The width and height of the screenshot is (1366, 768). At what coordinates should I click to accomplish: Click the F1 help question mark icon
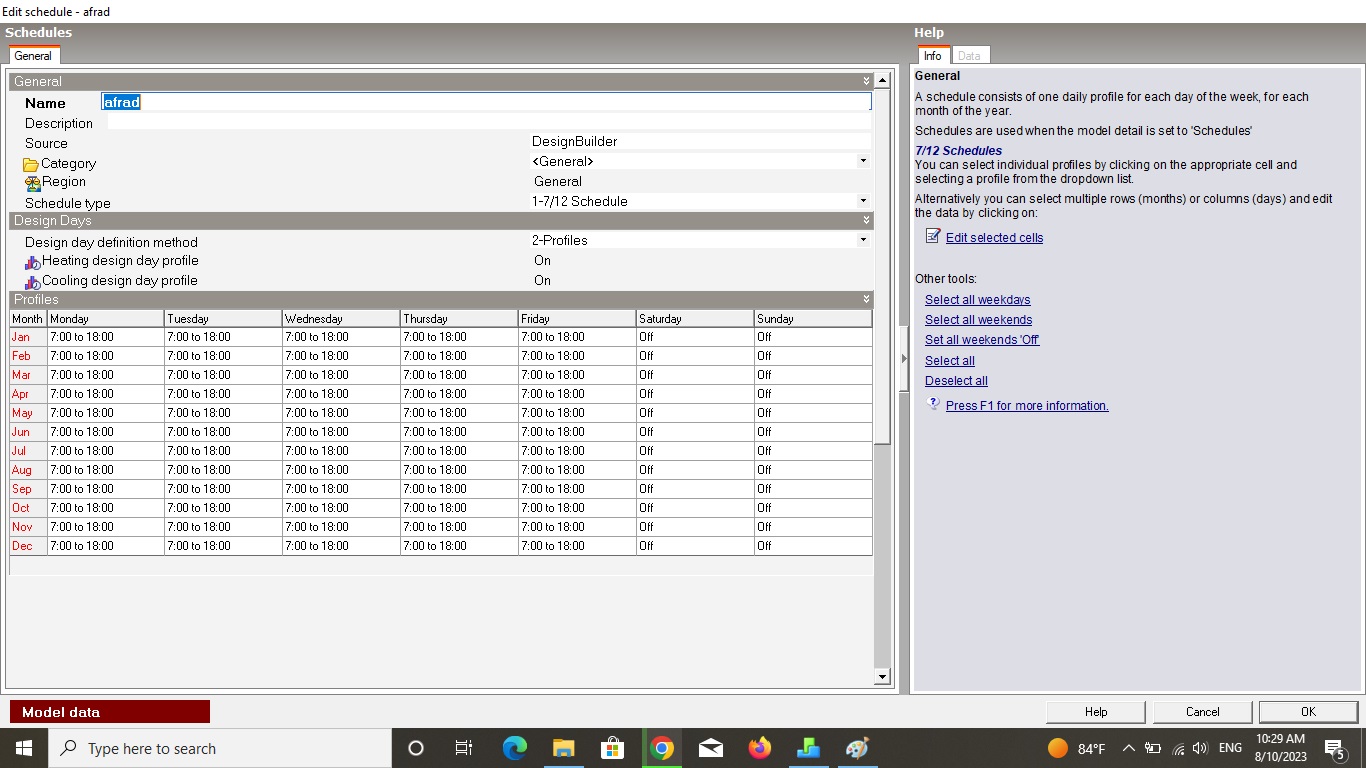pos(934,404)
